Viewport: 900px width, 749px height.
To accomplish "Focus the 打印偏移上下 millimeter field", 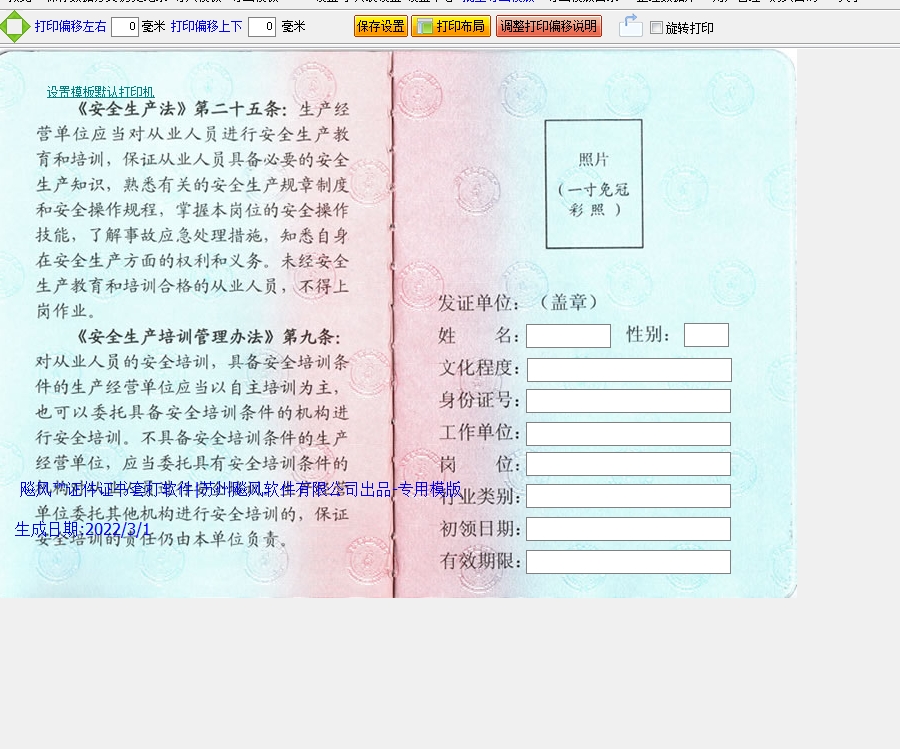I will [262, 27].
